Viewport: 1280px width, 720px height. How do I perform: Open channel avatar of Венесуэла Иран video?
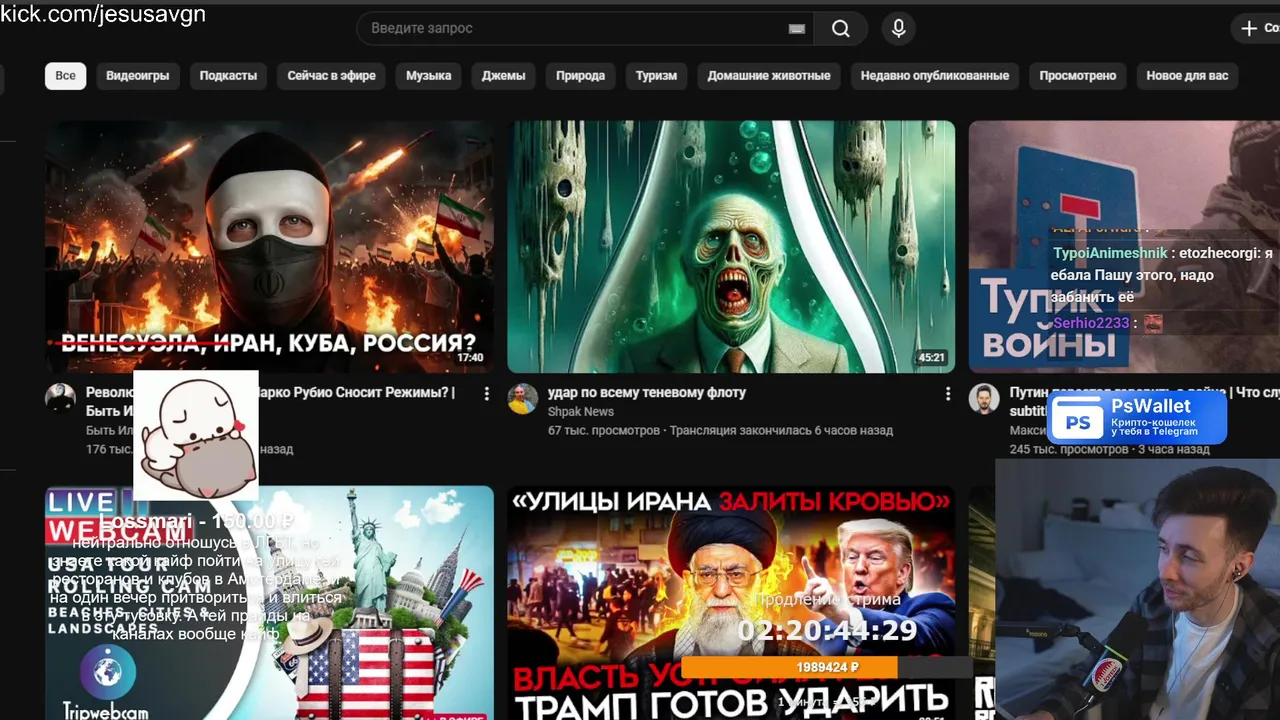tap(60, 398)
